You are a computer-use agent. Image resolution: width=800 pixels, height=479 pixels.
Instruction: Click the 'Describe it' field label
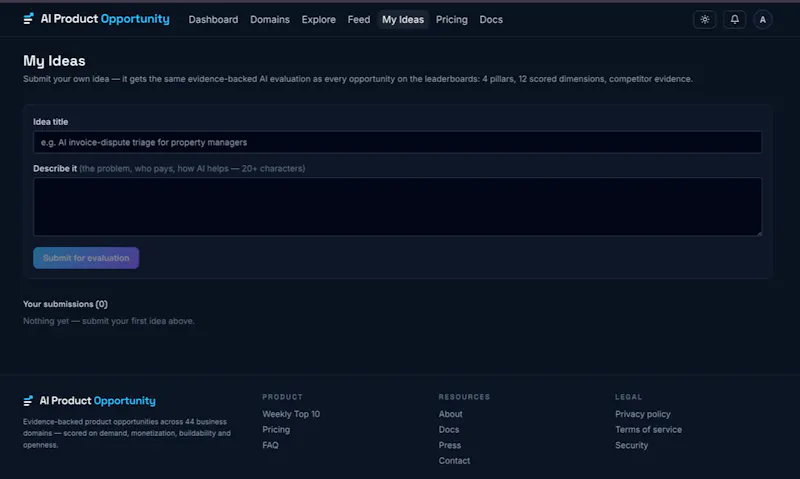[x=55, y=168]
